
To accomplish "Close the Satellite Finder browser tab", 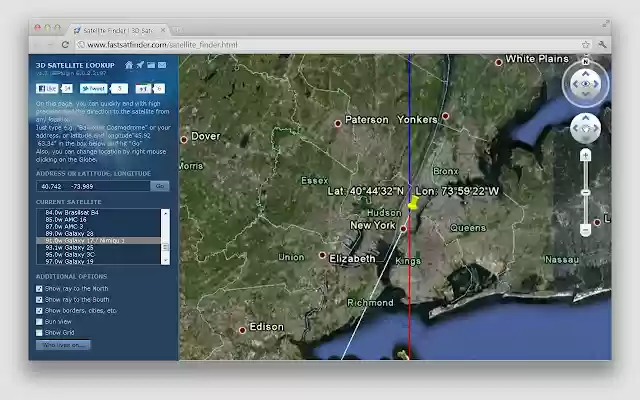I will [163, 30].
